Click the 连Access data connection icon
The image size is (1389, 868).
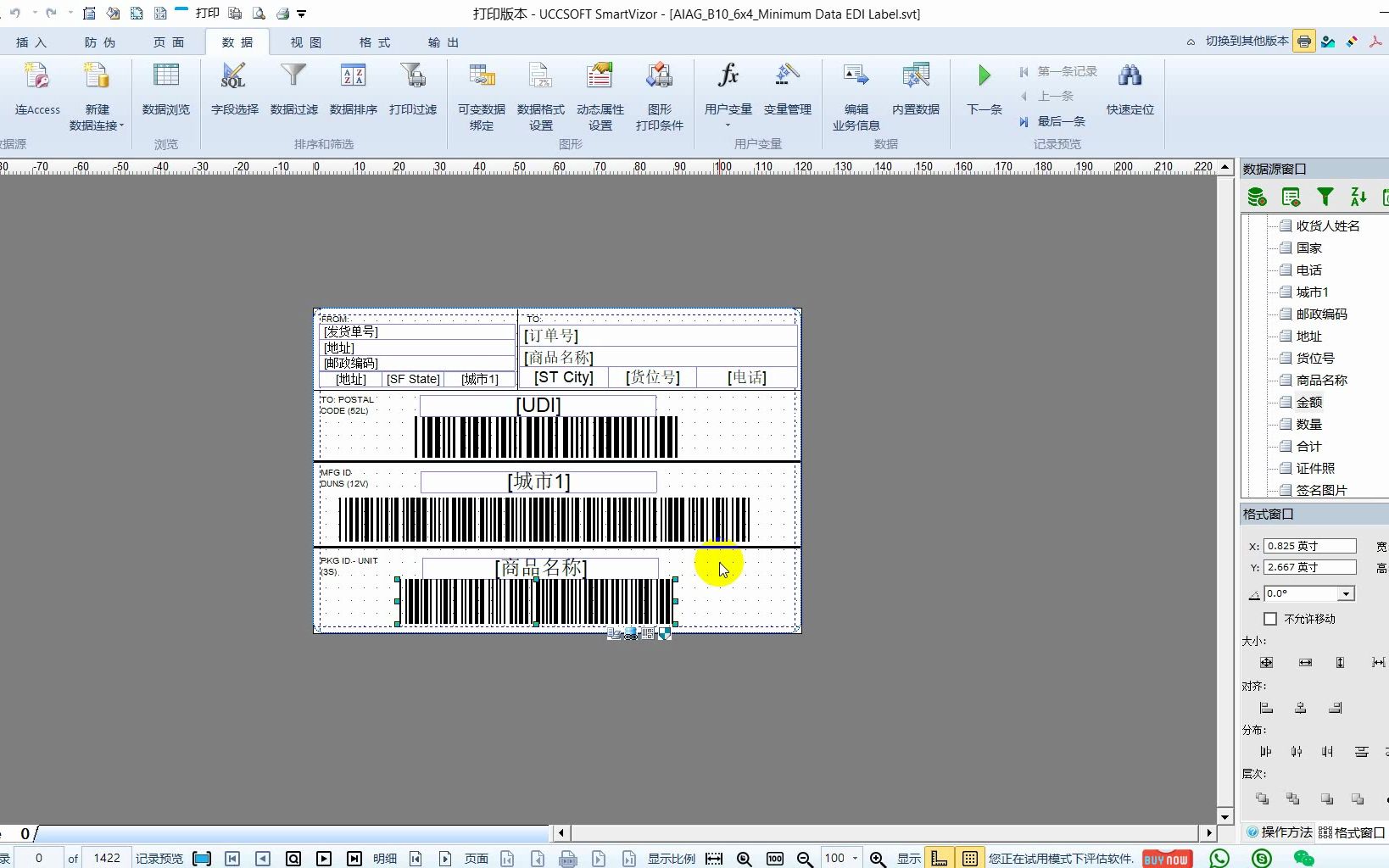pos(37,88)
